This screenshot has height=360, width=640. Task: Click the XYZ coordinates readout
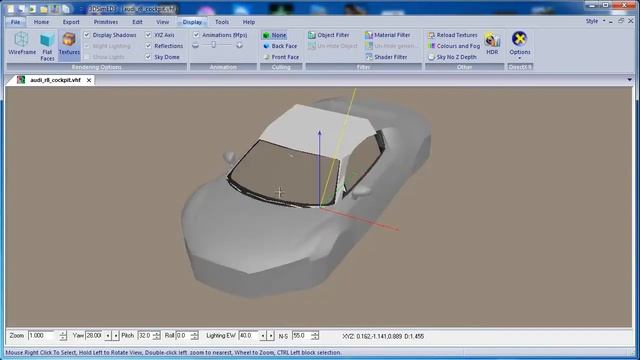coord(383,336)
